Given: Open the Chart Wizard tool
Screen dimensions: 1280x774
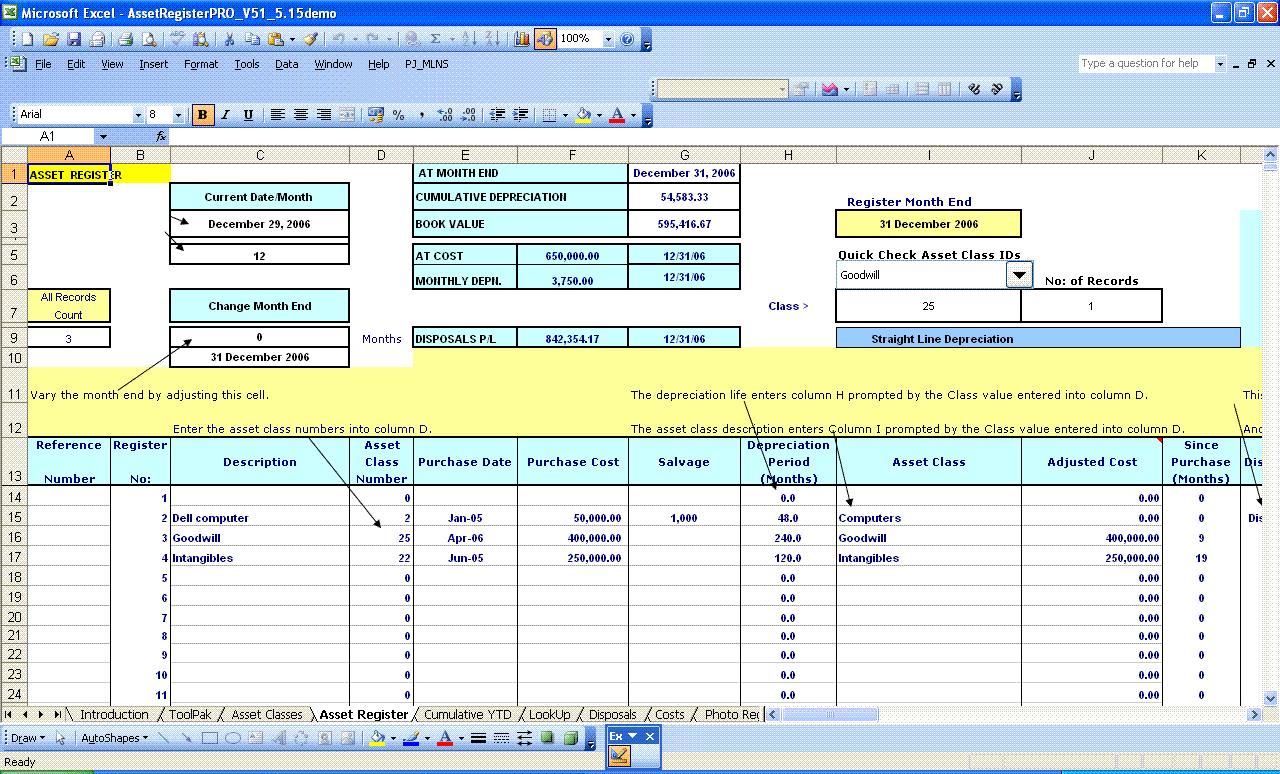Looking at the screenshot, I should [522, 39].
